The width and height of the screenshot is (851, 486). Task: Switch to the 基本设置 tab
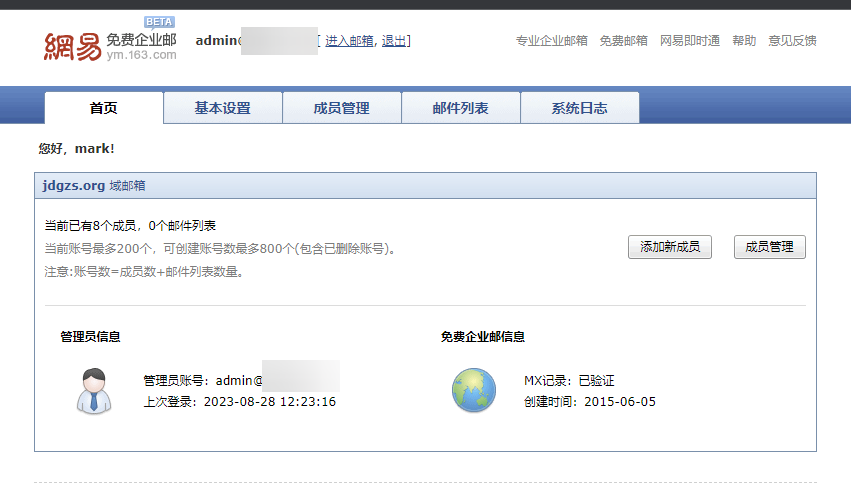(x=223, y=108)
